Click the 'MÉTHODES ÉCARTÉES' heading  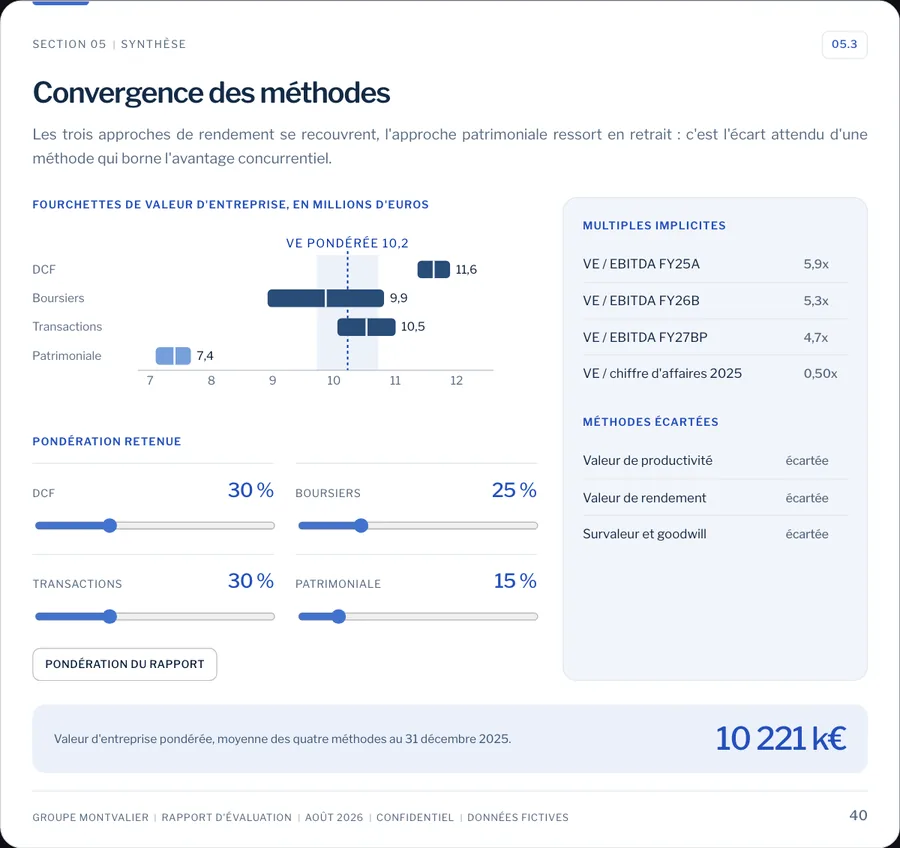click(x=650, y=422)
